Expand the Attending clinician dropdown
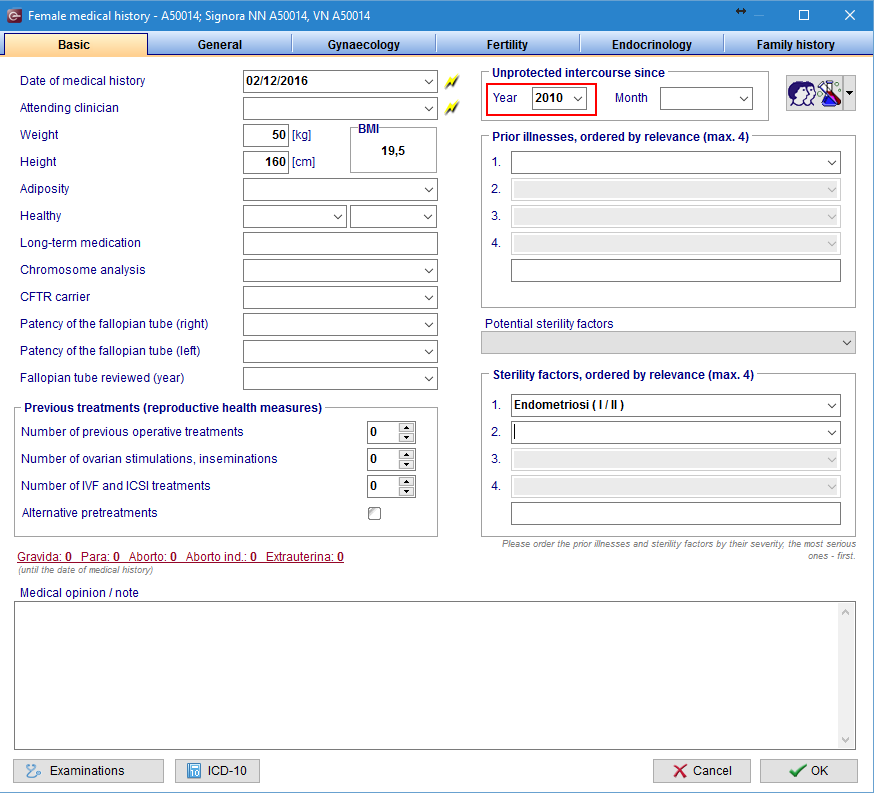The image size is (874, 793). point(428,109)
